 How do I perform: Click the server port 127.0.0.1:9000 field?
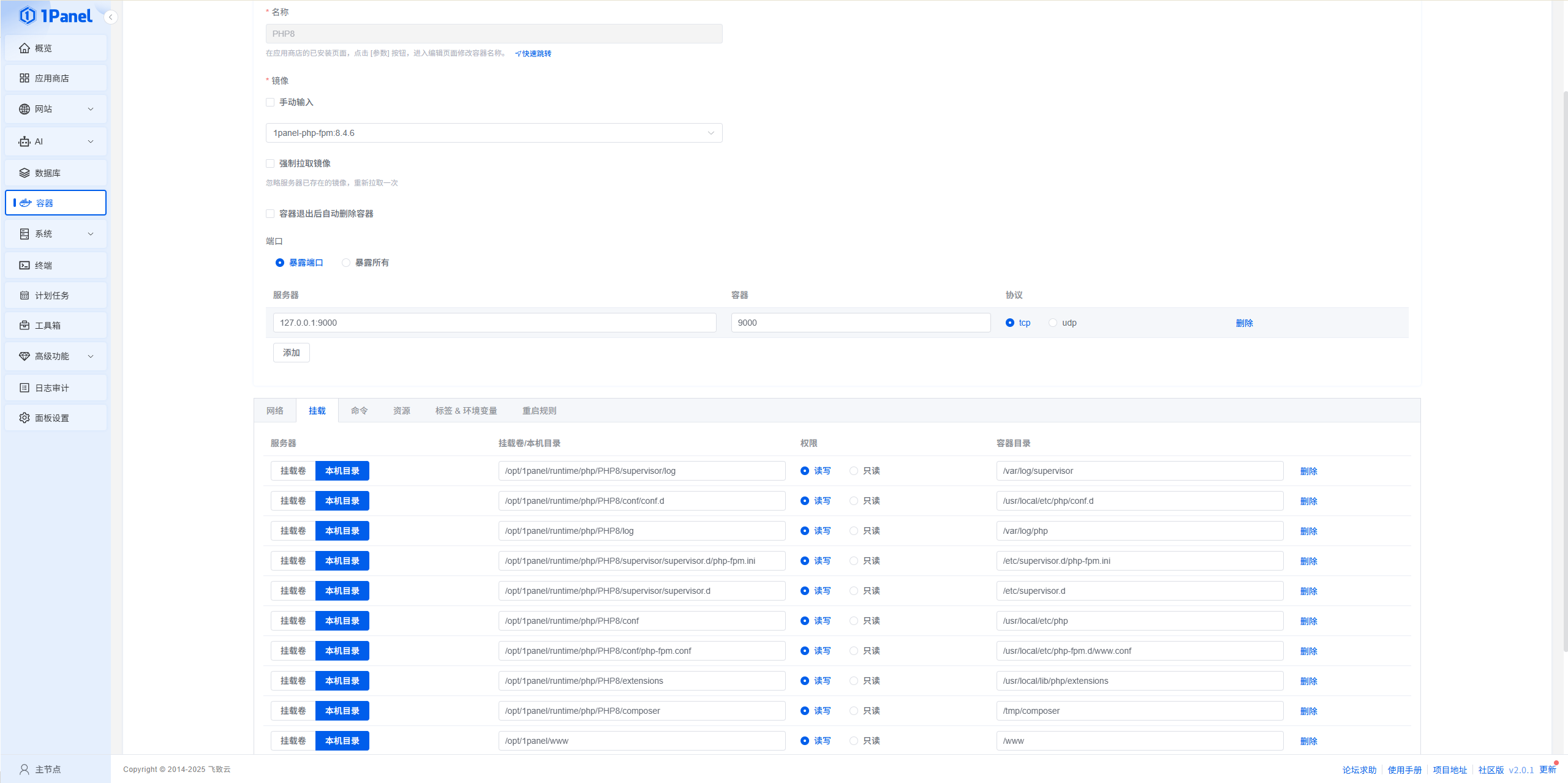[494, 323]
